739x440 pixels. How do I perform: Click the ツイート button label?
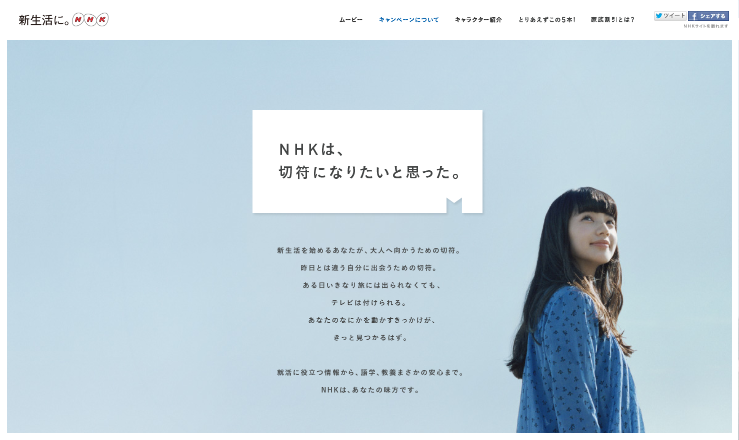[674, 16]
